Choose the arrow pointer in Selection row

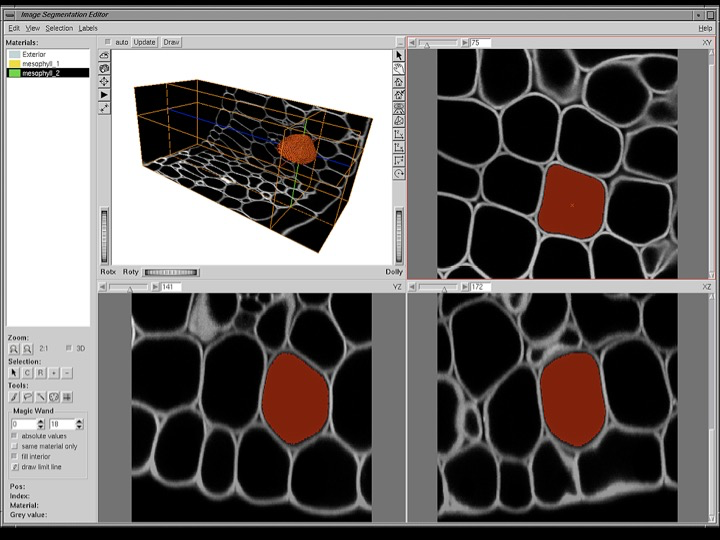[14, 373]
